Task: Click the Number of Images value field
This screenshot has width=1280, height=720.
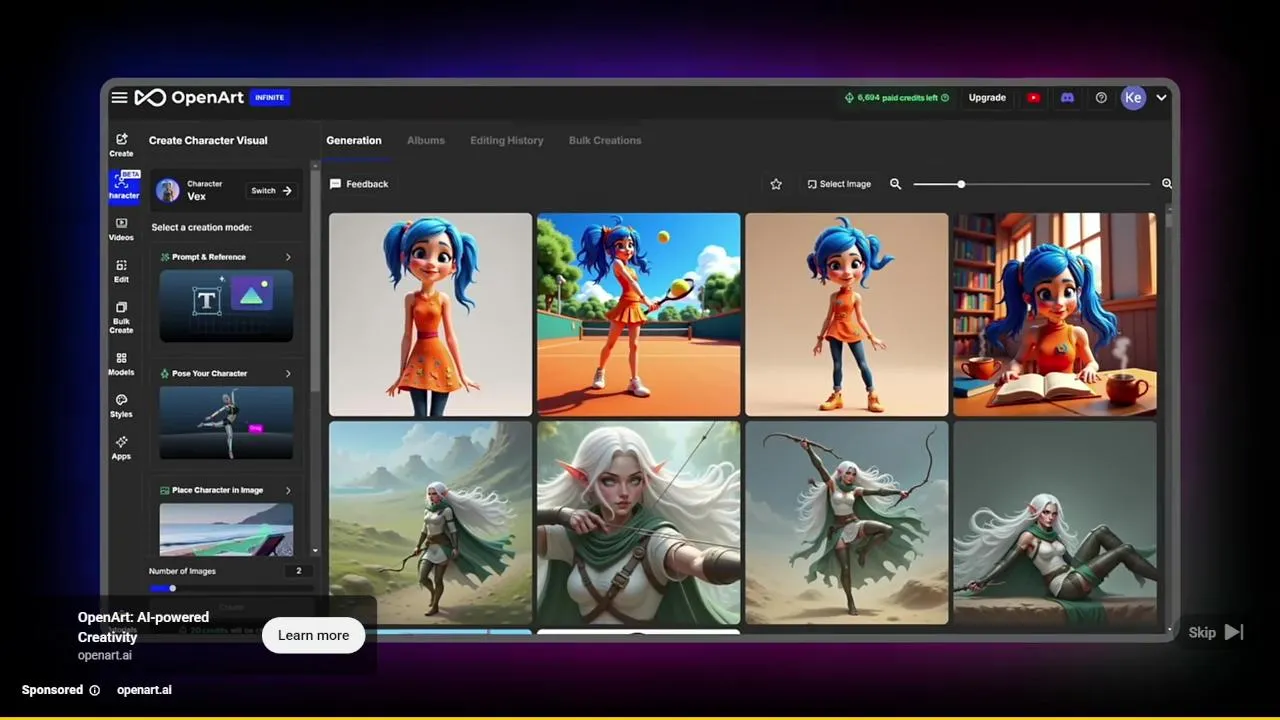Action: point(298,571)
